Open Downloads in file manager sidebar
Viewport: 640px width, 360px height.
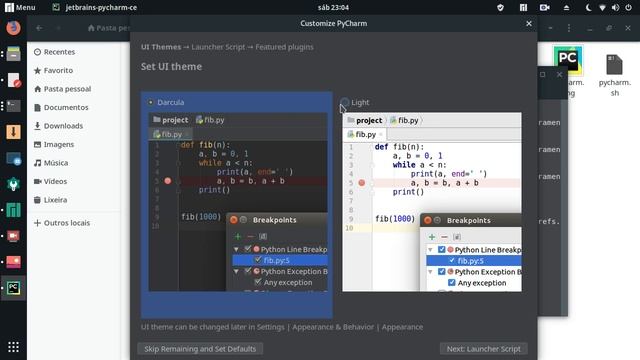click(58, 126)
